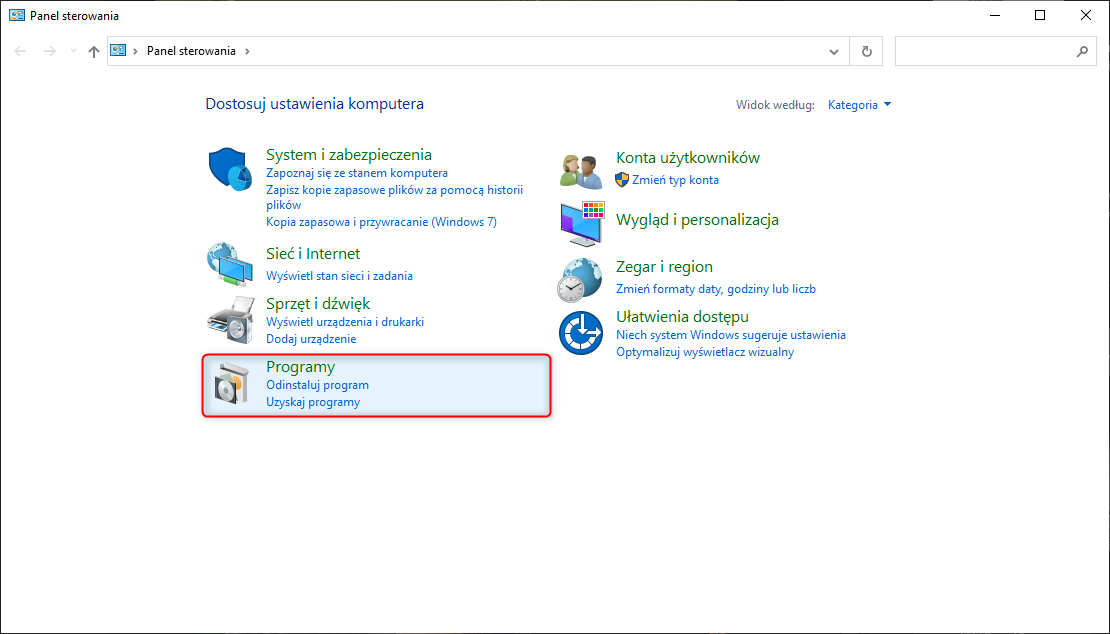Click the Konta użytkowników people icon
Screen dimensions: 1110x634
[x=581, y=170]
